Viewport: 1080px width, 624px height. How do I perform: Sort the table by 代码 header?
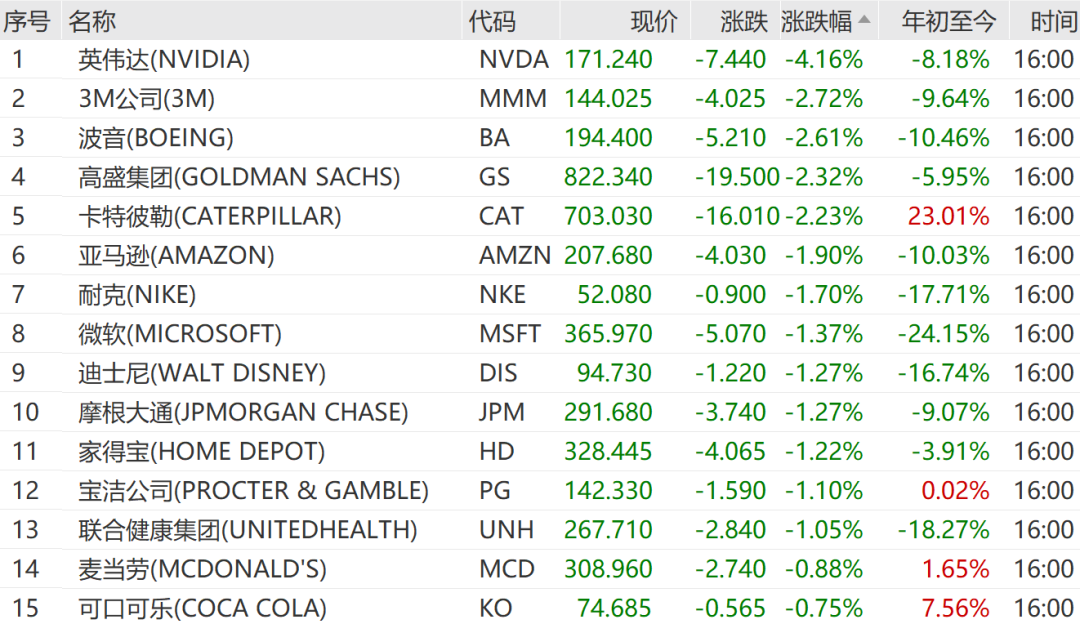click(x=492, y=21)
